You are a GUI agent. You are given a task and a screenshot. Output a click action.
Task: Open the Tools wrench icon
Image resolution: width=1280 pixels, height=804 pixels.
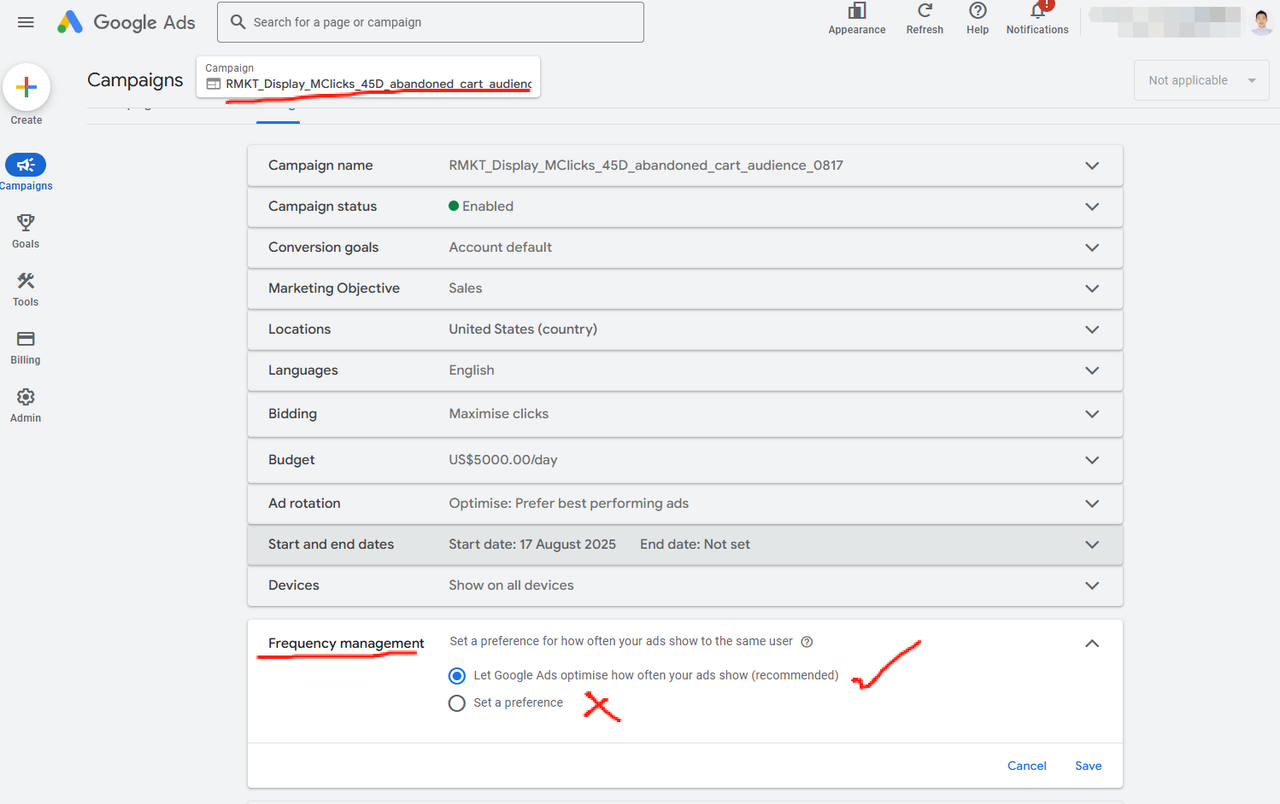26,281
